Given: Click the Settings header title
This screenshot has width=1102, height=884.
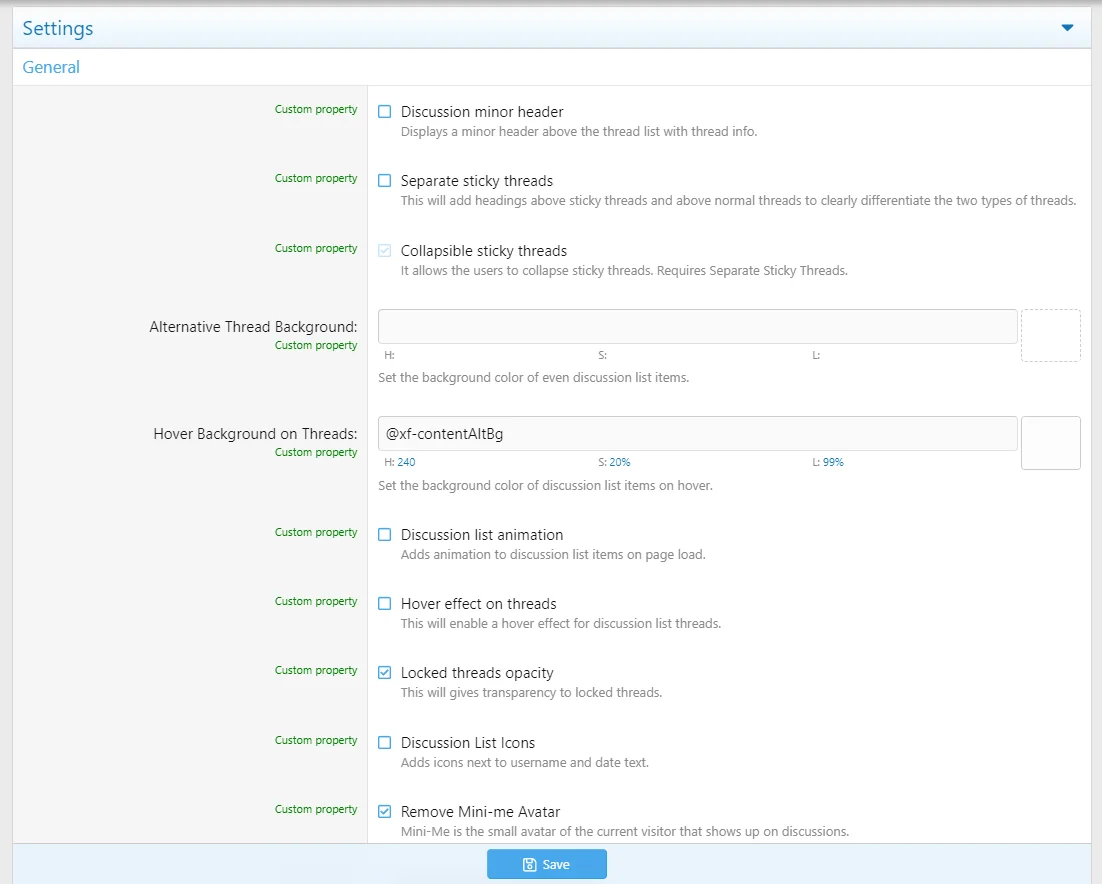Looking at the screenshot, I should [58, 28].
